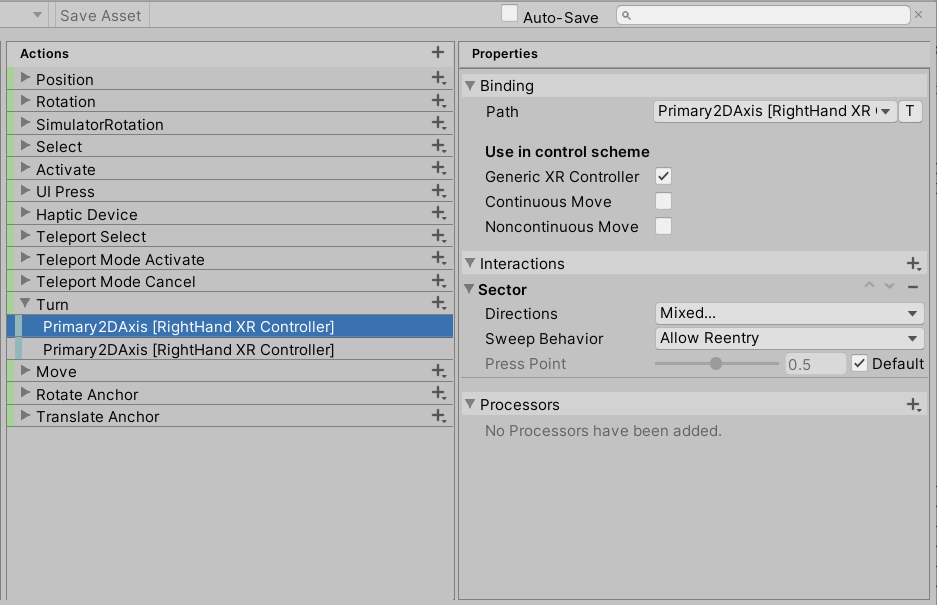Adjust the Press Point slider
The width and height of the screenshot is (937, 605).
click(x=716, y=364)
